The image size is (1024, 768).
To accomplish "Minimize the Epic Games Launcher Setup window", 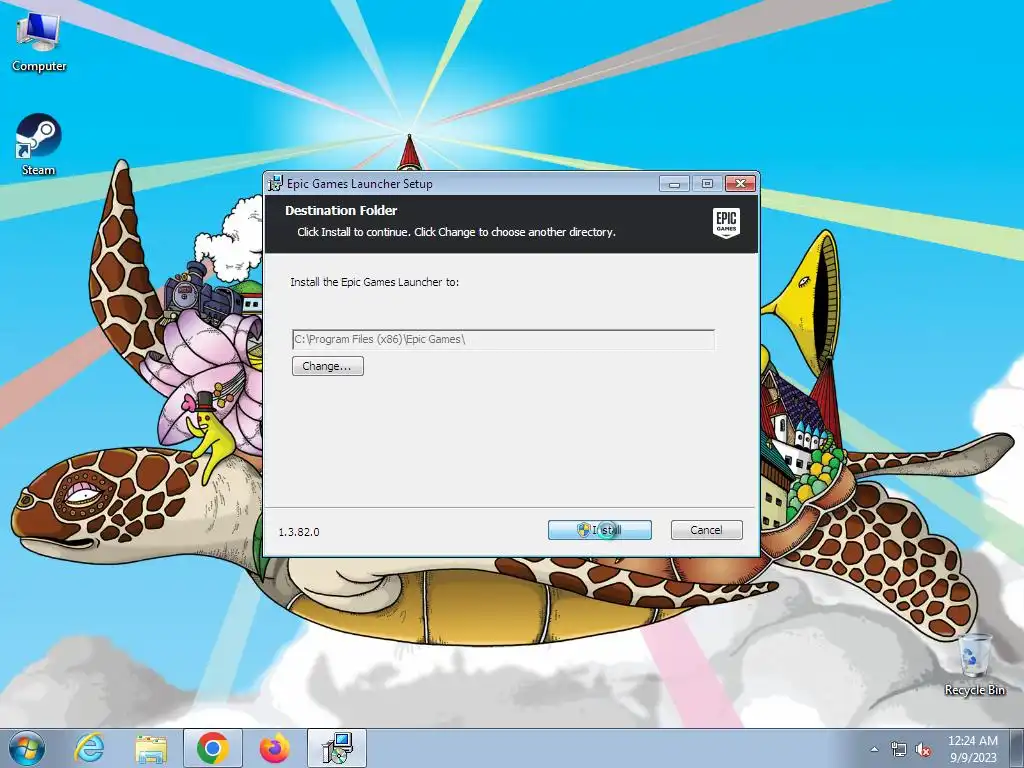I will (x=674, y=184).
